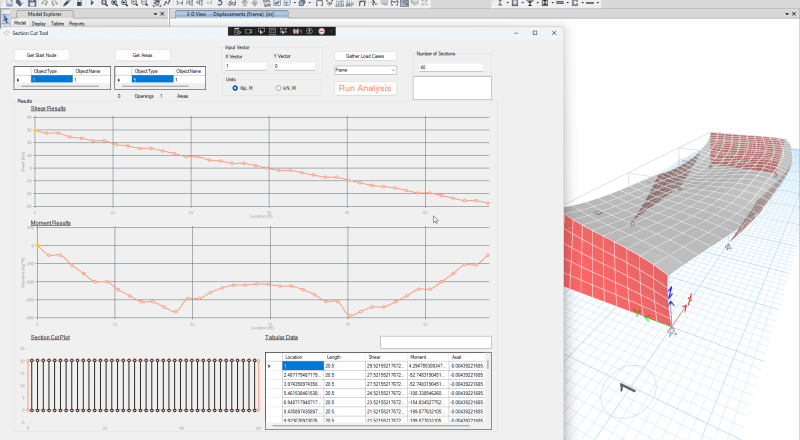Switch to the Reports tab
Image resolution: width=800 pixels, height=440 pixels.
[x=77, y=23]
